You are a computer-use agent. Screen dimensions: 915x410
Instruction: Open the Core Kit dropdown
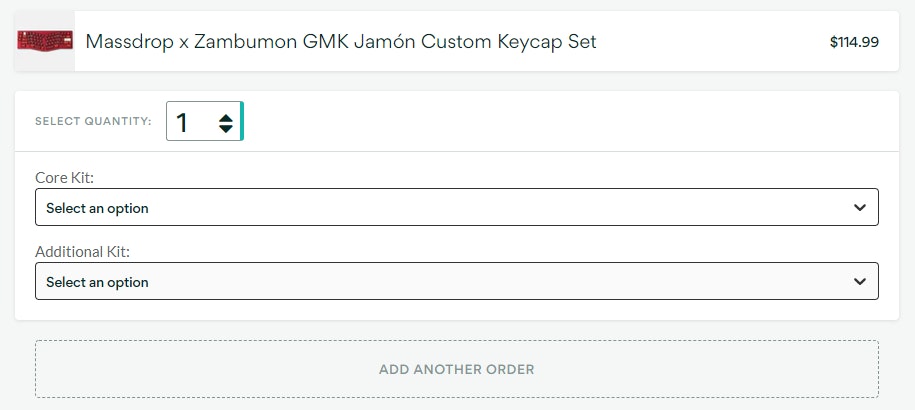click(x=456, y=208)
